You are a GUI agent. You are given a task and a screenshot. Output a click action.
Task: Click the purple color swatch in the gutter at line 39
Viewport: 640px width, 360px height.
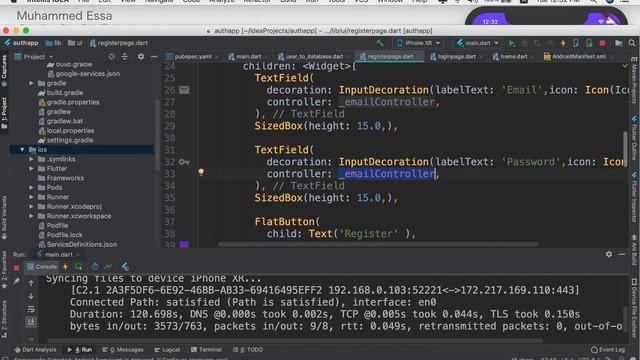pos(184,244)
